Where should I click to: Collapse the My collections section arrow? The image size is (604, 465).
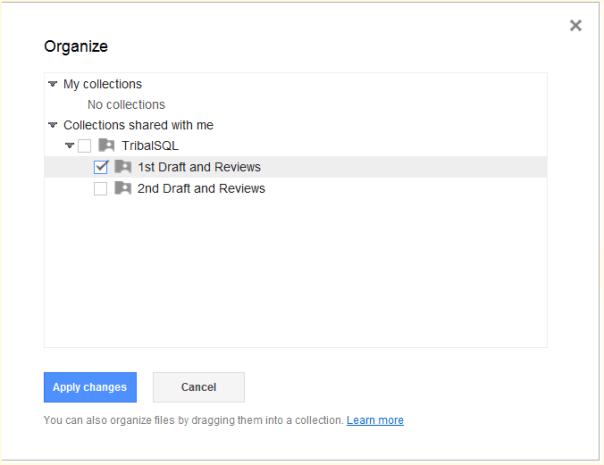coord(52,85)
